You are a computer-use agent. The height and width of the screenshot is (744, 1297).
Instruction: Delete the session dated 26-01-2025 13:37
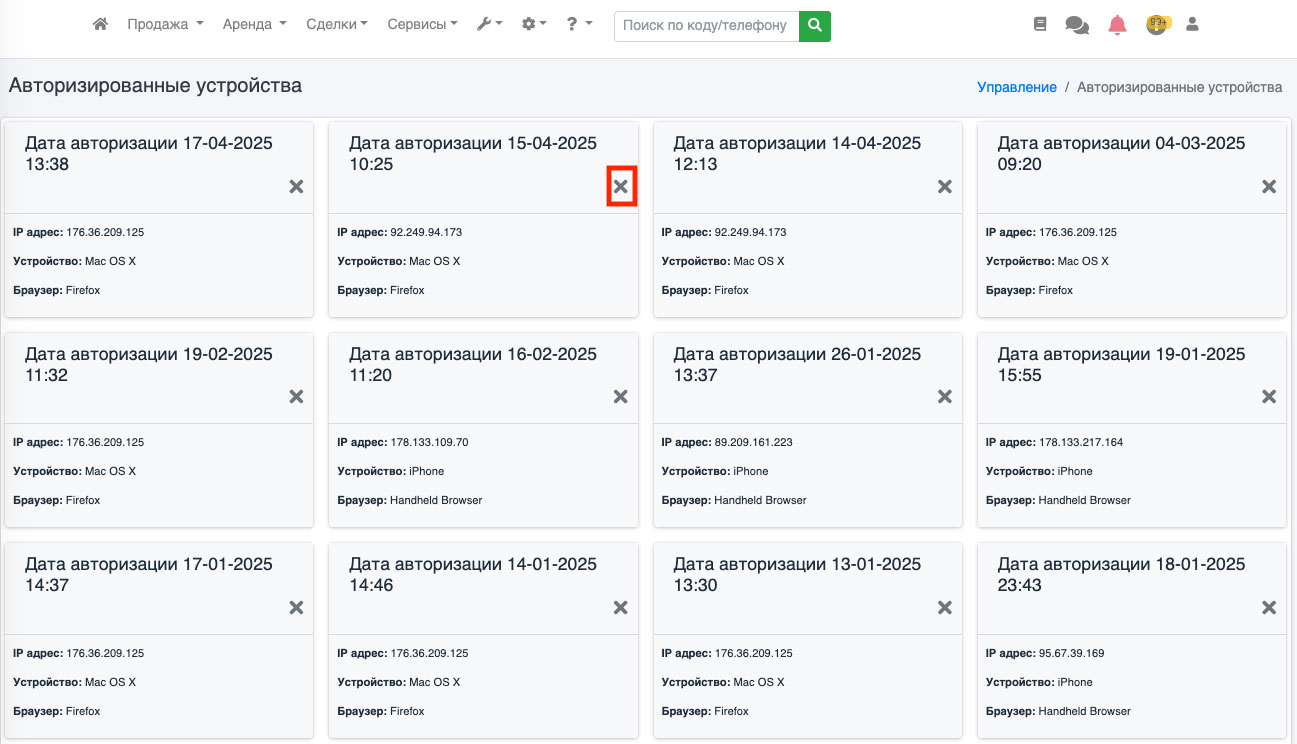(945, 397)
